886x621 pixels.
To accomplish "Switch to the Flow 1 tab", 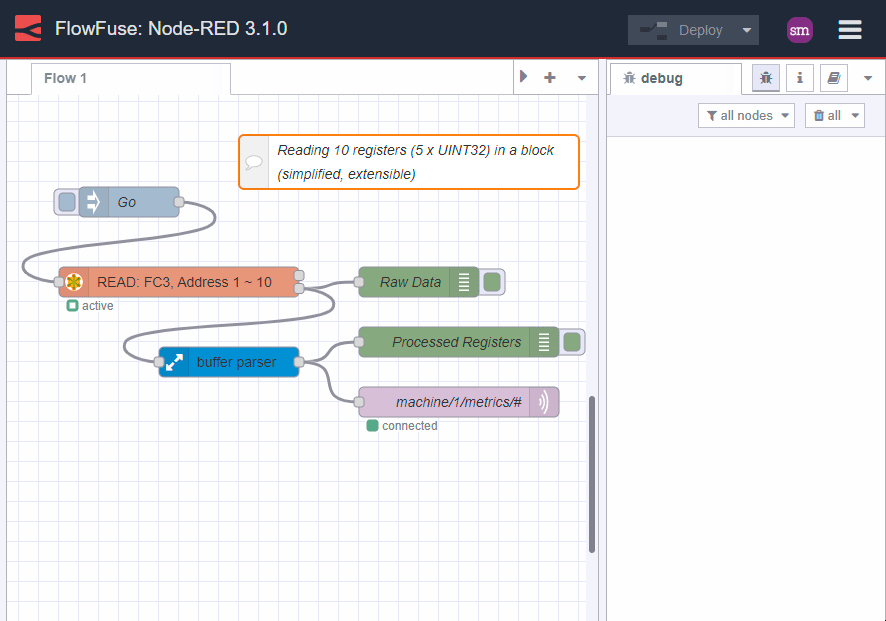I will click(66, 77).
